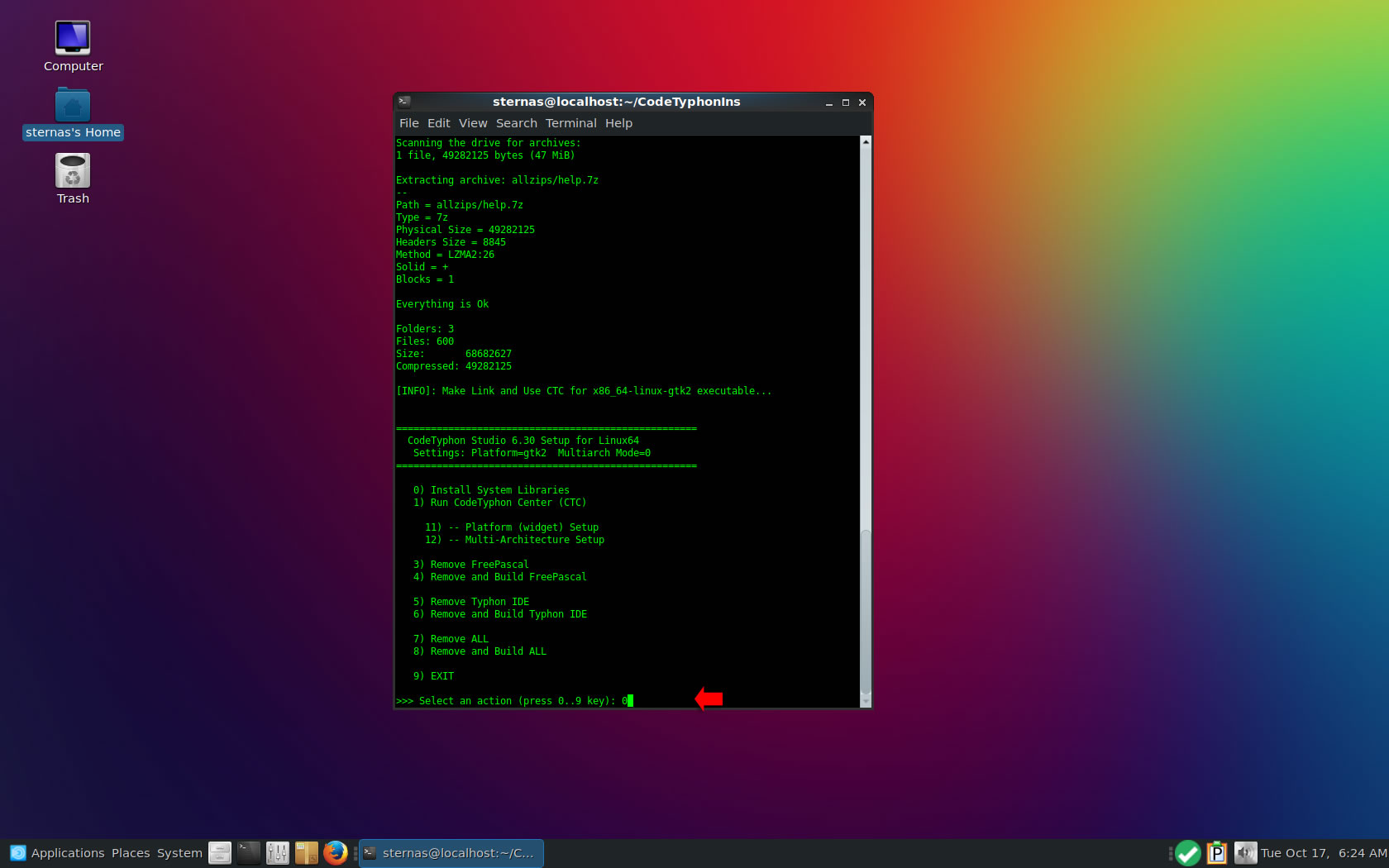This screenshot has height=868, width=1389.
Task: Click the terminal scrollbar up arrow
Action: [x=866, y=141]
